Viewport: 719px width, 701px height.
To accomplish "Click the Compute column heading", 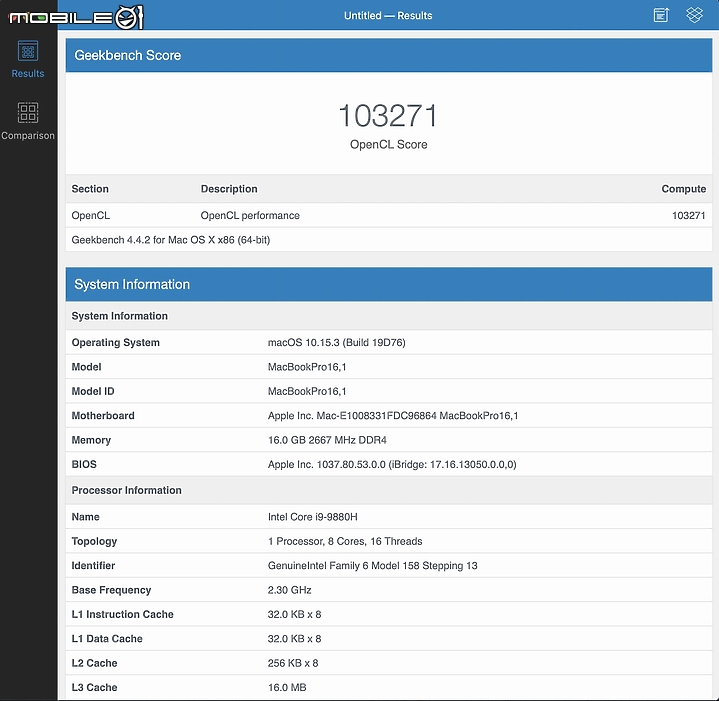I will click(683, 189).
